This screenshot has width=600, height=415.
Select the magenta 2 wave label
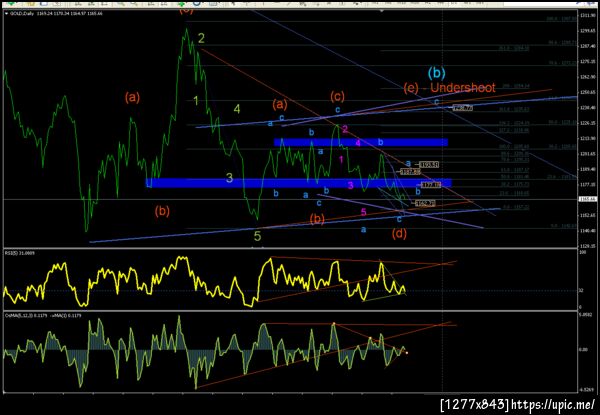click(345, 129)
